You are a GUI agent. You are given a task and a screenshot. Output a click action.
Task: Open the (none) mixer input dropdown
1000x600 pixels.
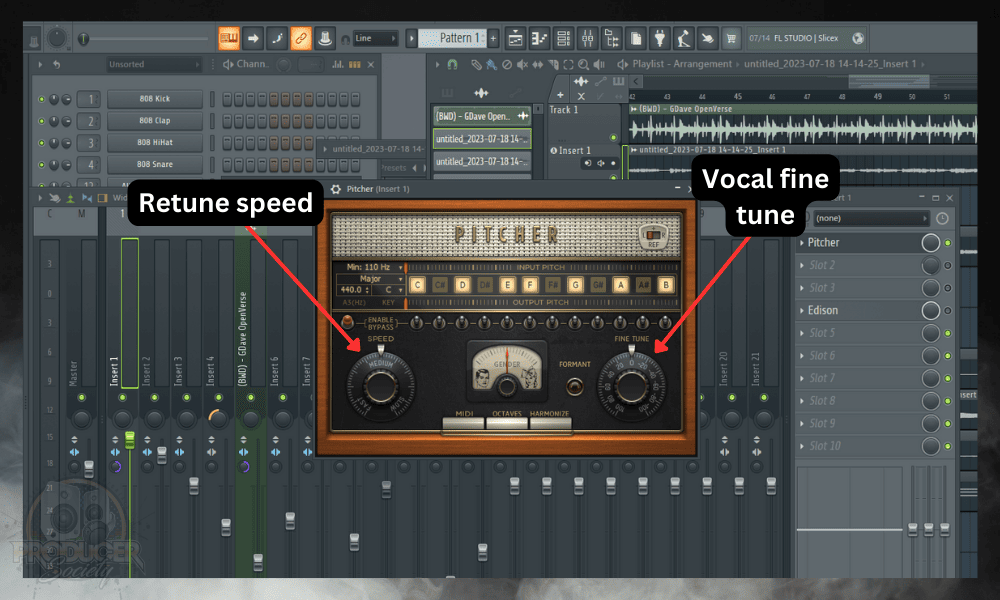(871, 218)
